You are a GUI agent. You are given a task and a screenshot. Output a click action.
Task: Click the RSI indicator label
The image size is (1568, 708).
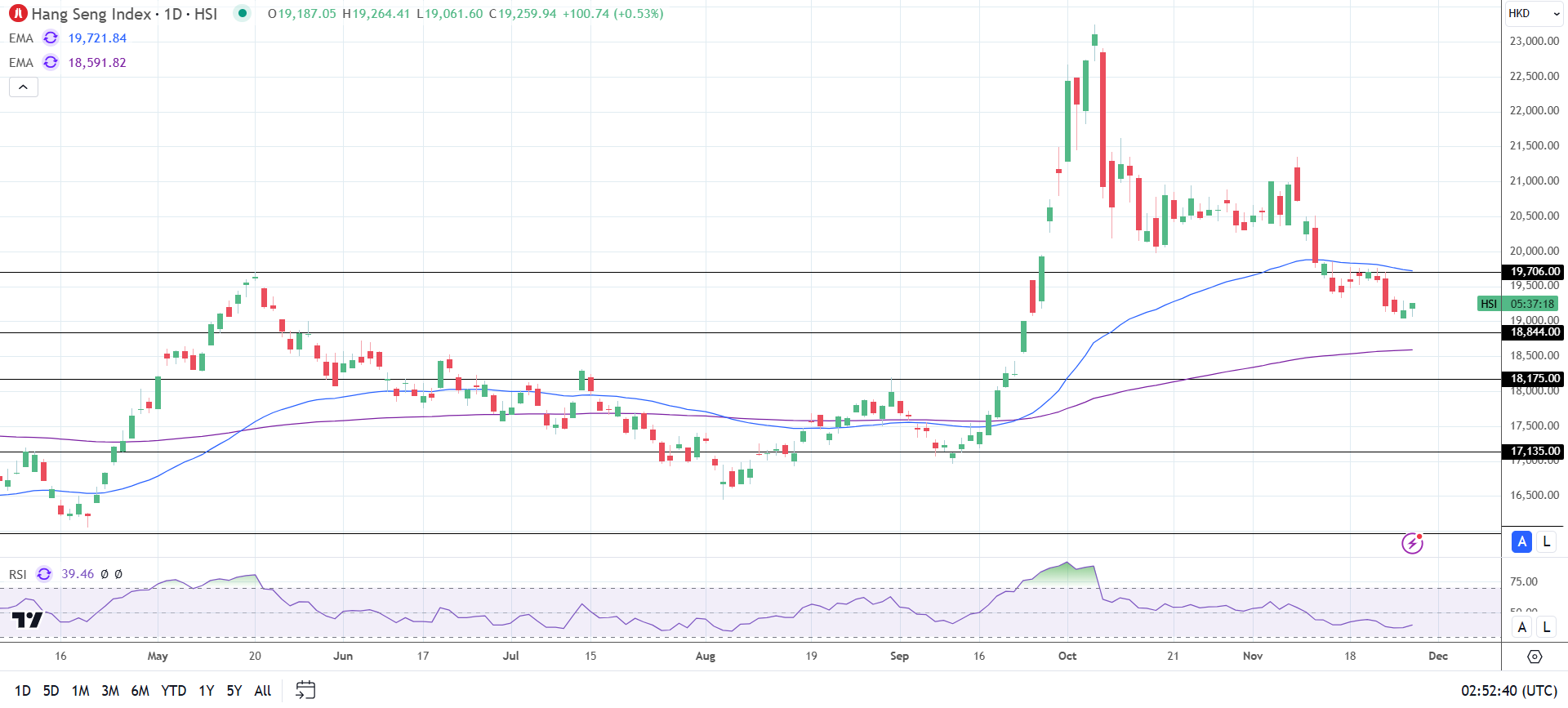(18, 575)
